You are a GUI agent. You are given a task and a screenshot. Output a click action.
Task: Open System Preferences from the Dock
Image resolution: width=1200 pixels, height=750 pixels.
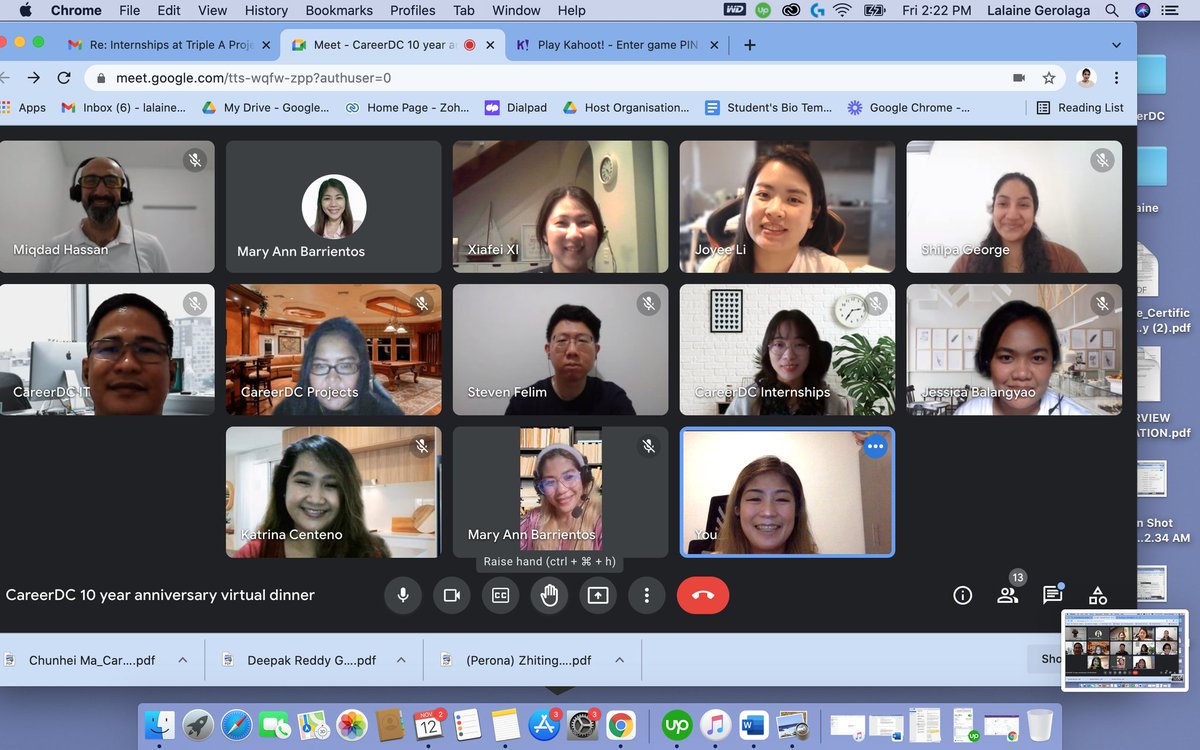point(582,725)
